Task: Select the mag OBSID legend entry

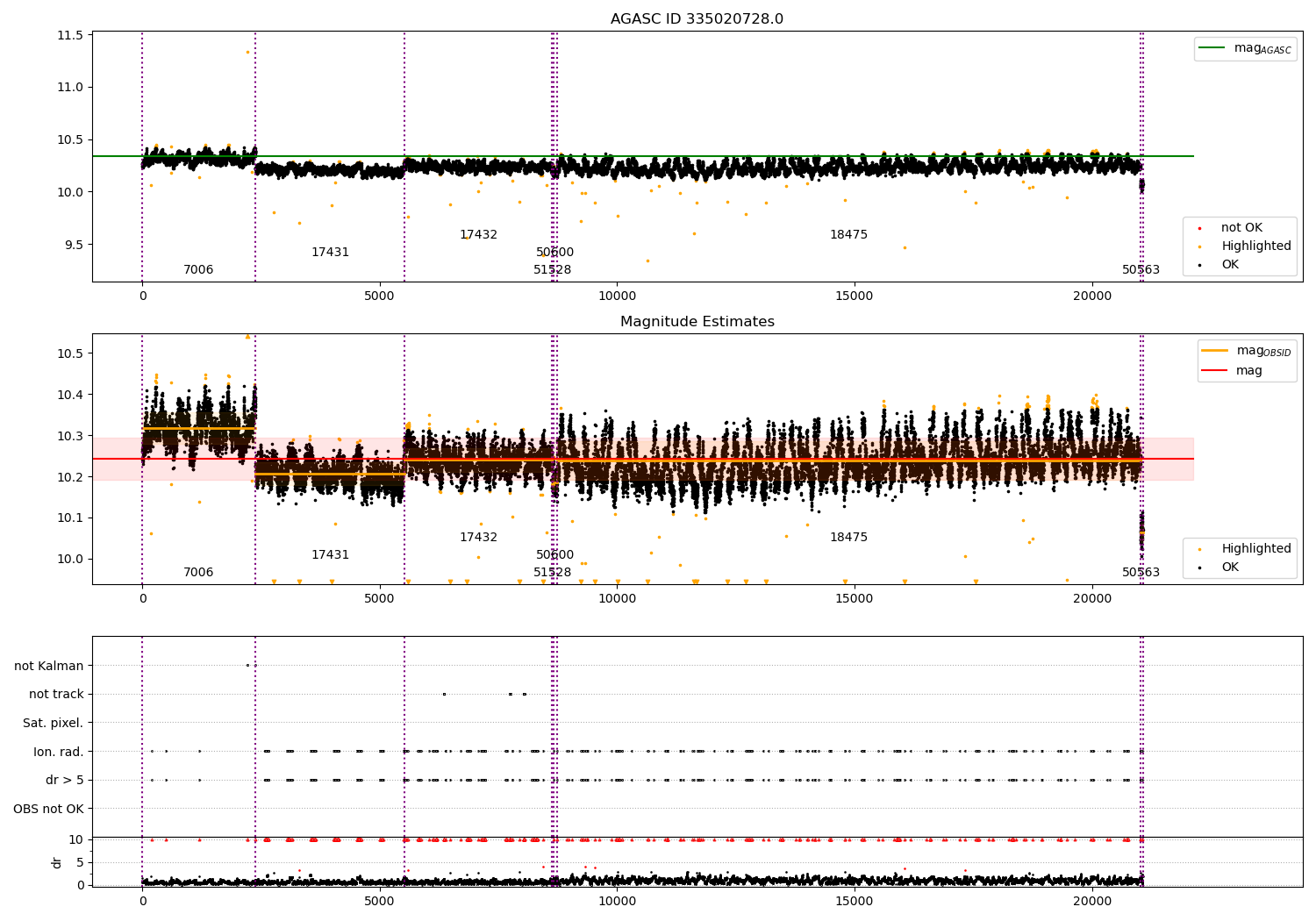Action: pos(1247,351)
